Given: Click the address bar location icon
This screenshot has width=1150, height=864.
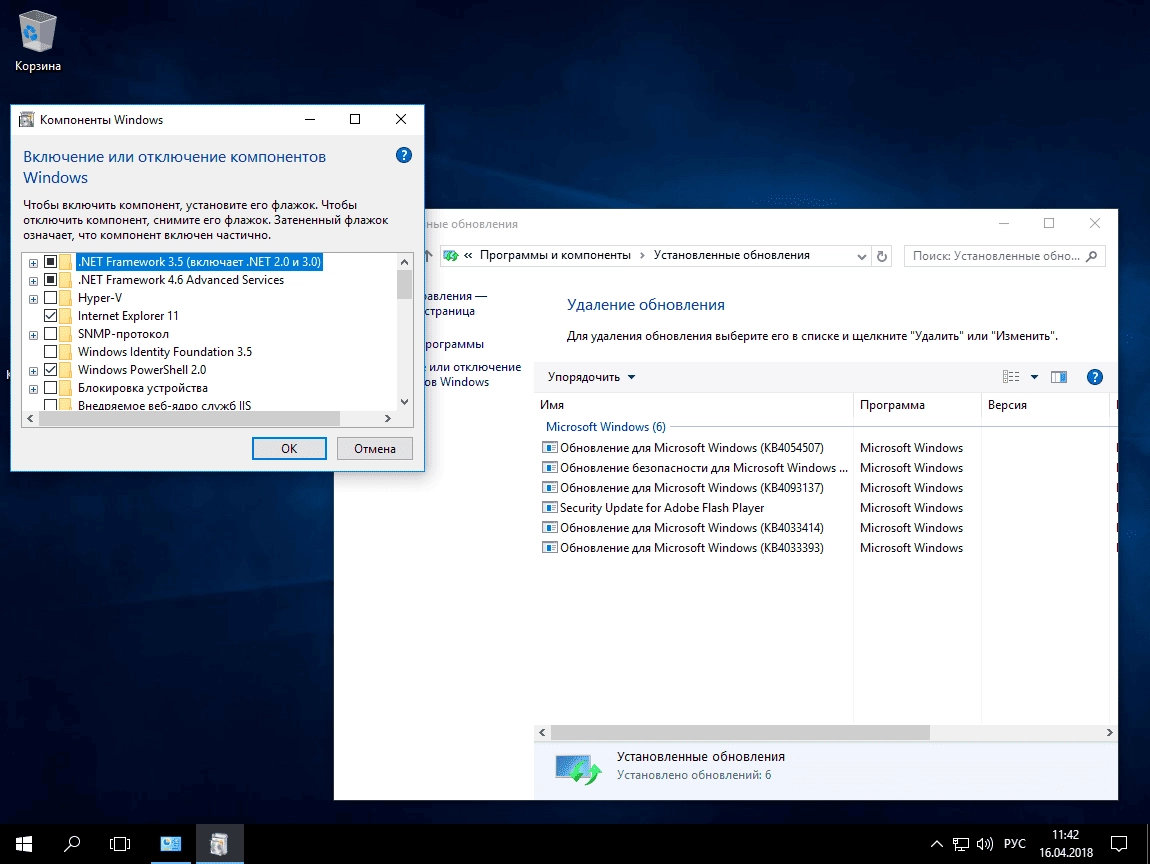Looking at the screenshot, I should point(451,255).
